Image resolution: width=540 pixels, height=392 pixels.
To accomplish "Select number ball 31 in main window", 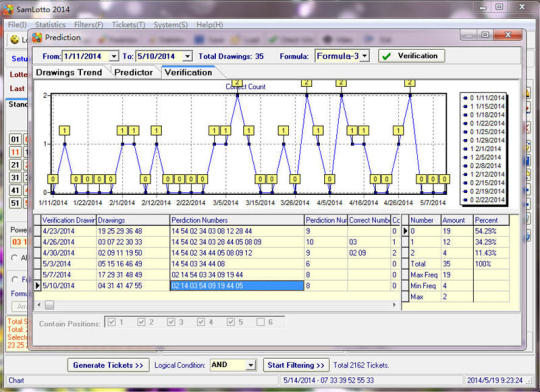I will click(x=15, y=177).
